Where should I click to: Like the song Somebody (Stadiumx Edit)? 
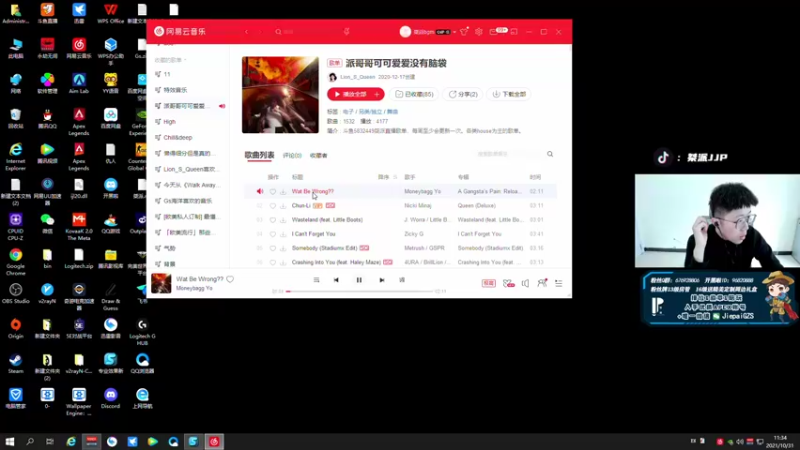(273, 248)
